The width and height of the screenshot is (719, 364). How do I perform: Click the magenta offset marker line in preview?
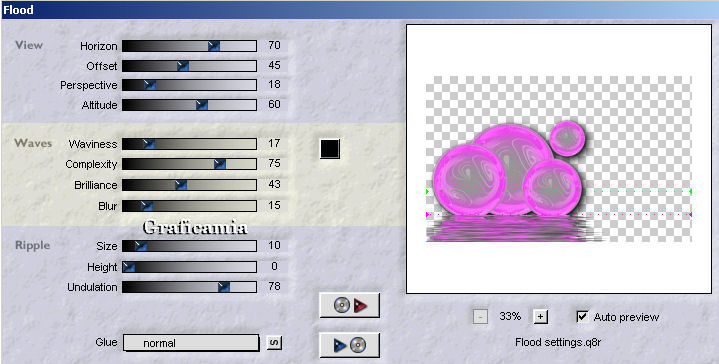(559, 214)
